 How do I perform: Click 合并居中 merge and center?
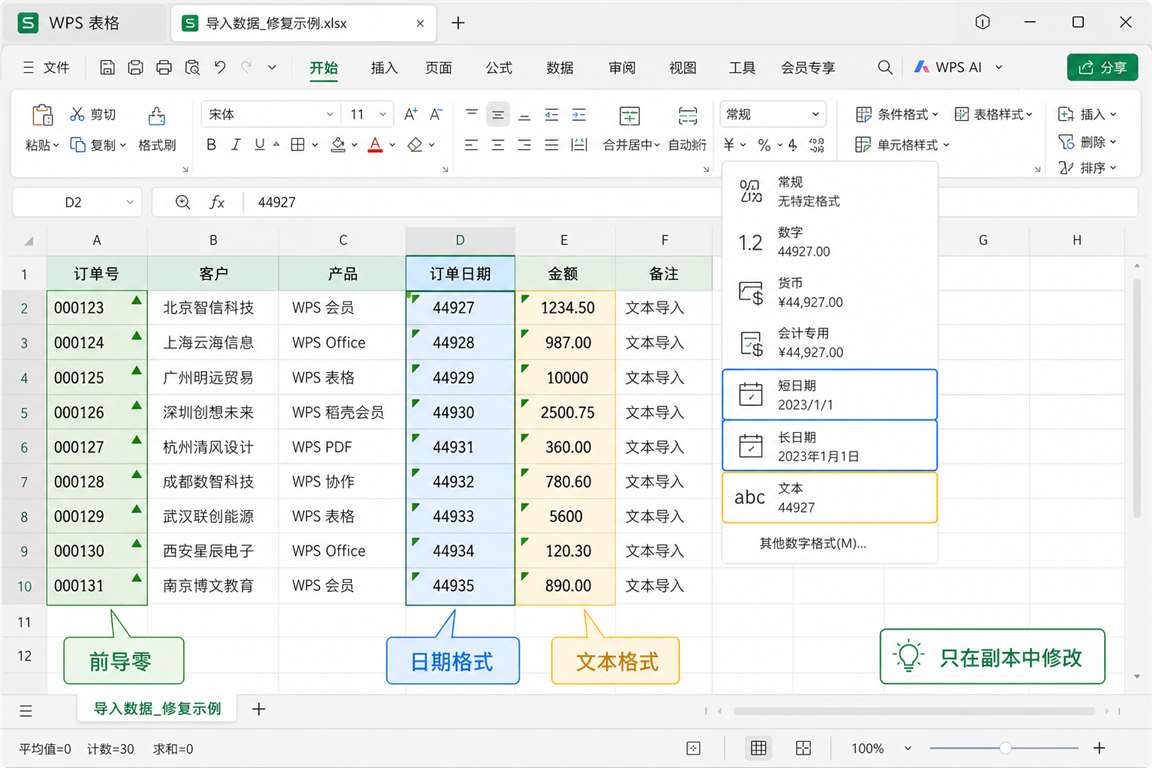pos(630,129)
